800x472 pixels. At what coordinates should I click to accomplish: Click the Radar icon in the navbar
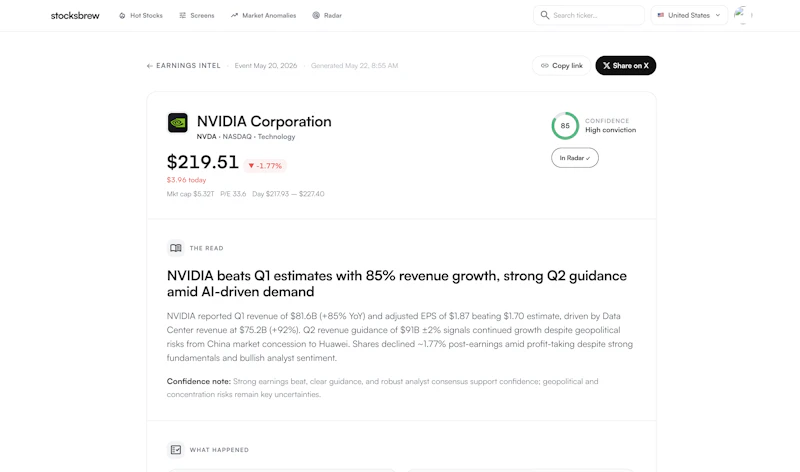click(316, 15)
